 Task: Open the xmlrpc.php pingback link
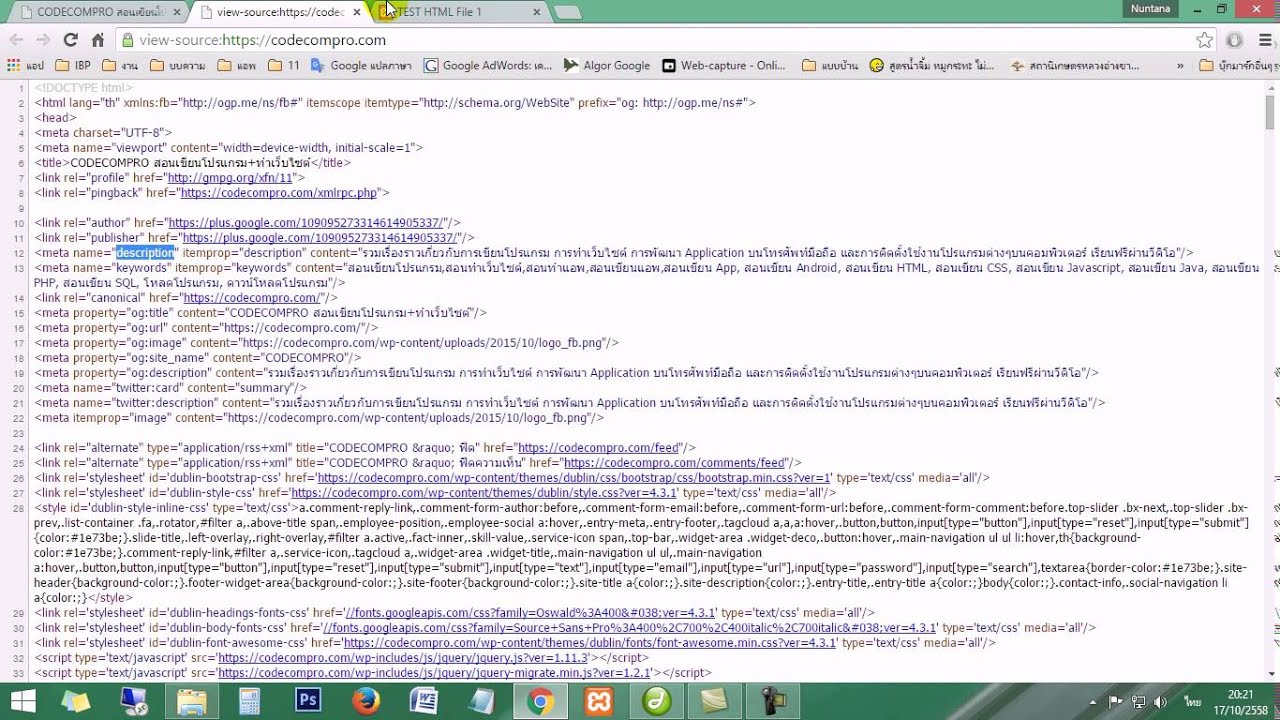pyautogui.click(x=279, y=193)
